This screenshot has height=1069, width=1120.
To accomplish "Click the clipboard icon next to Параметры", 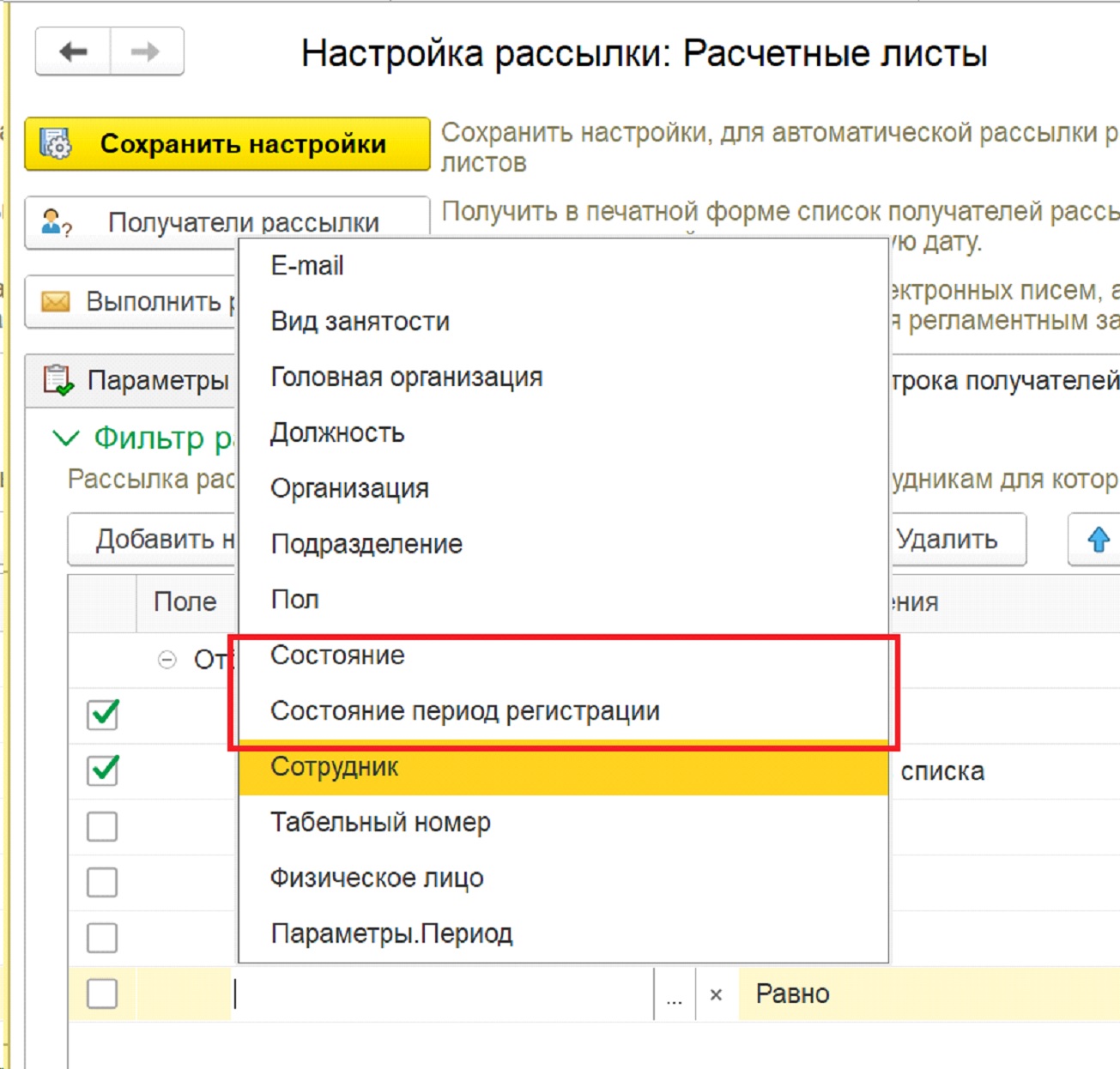I will click(x=58, y=380).
